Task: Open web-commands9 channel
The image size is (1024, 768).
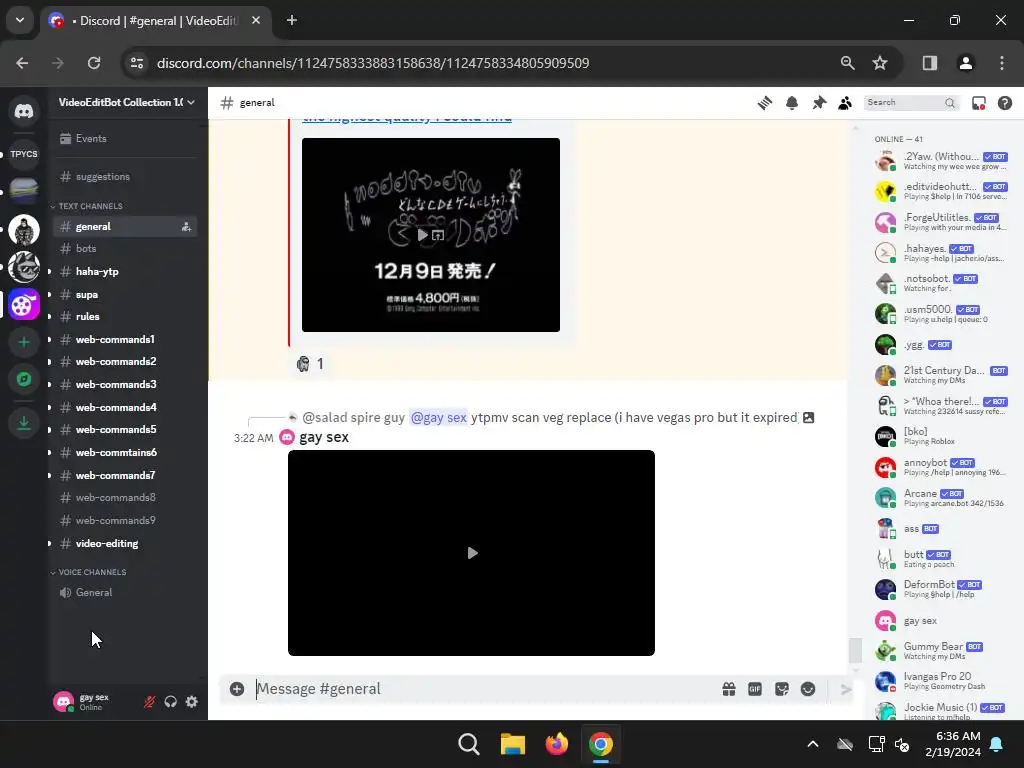Action: pyautogui.click(x=126, y=520)
